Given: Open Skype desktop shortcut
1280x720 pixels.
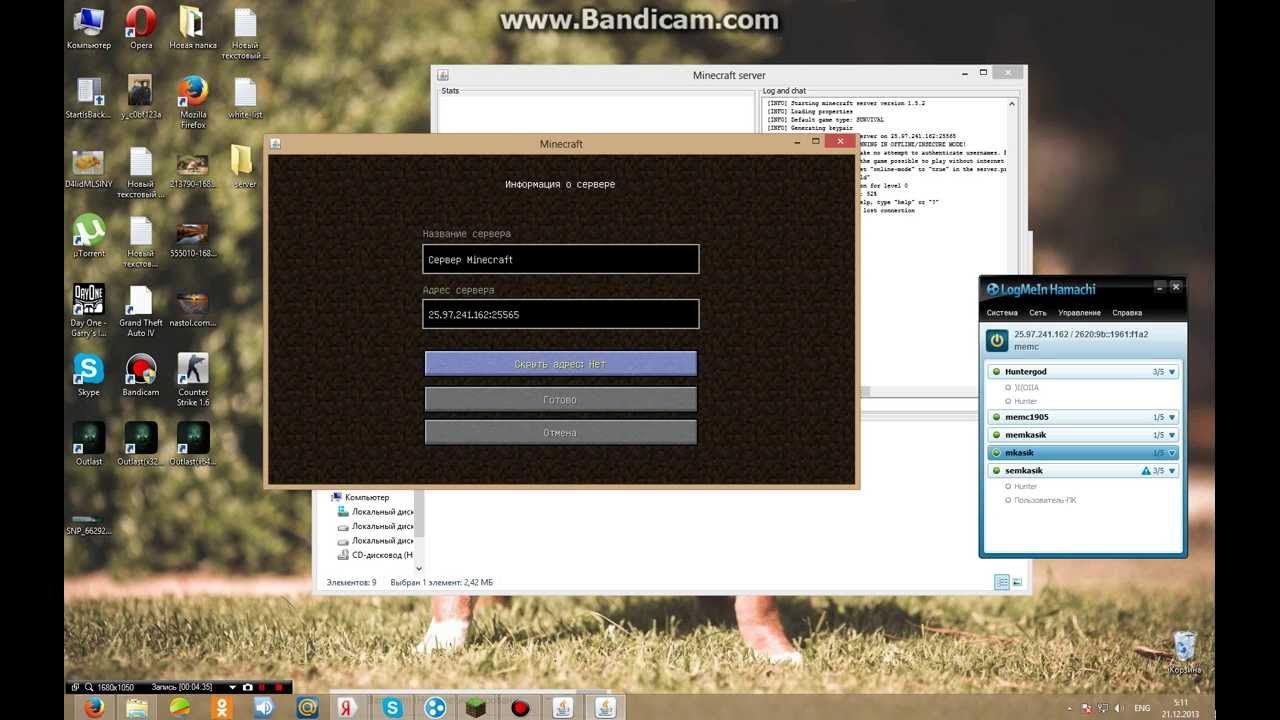Looking at the screenshot, I should (89, 375).
